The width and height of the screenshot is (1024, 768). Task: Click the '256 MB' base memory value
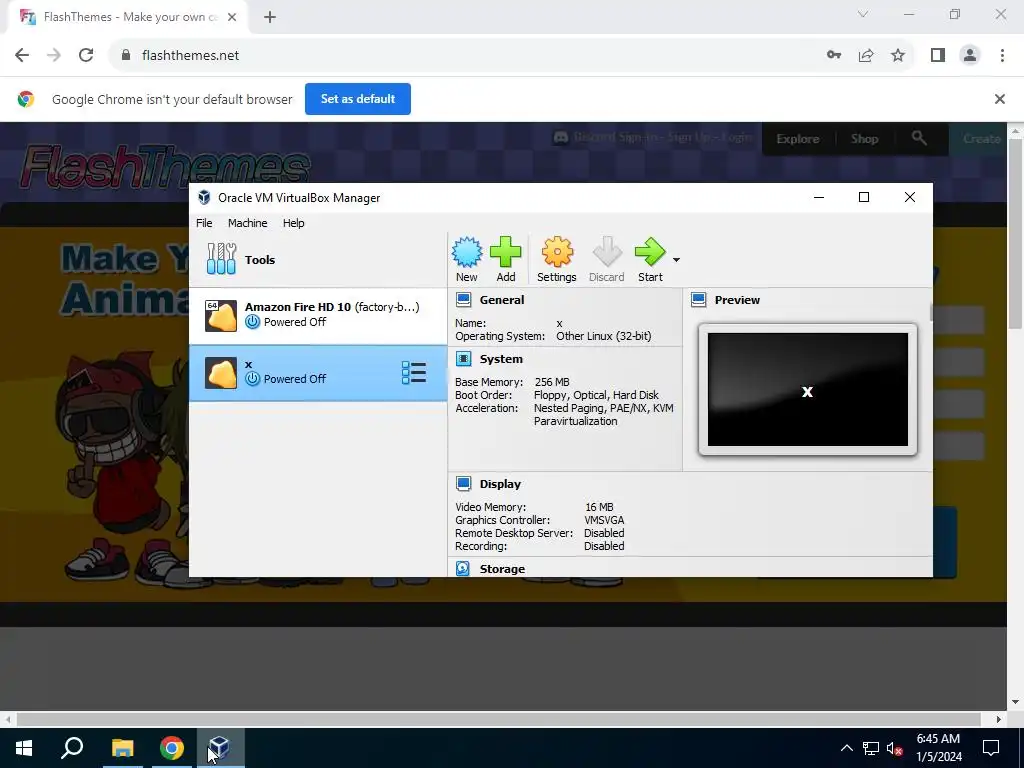[552, 382]
